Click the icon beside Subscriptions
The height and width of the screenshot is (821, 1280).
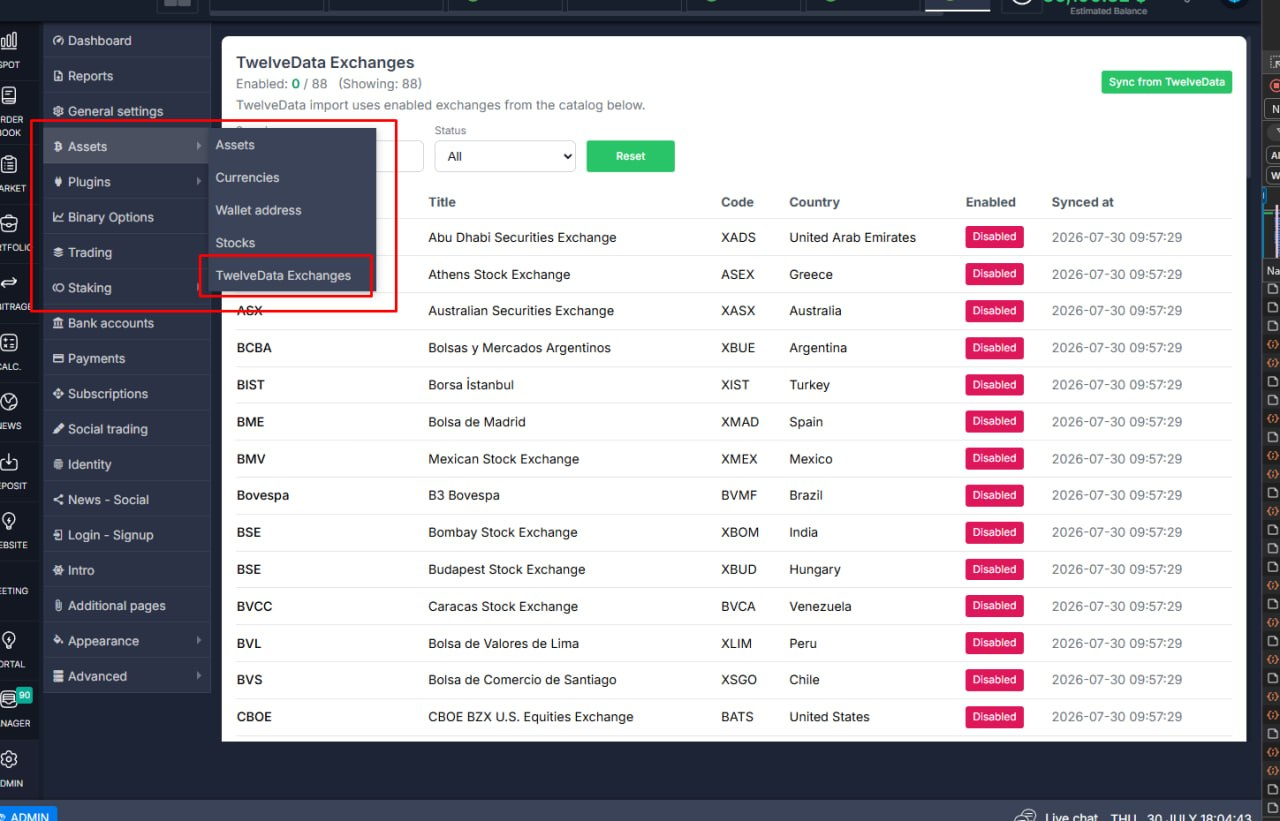(x=59, y=394)
